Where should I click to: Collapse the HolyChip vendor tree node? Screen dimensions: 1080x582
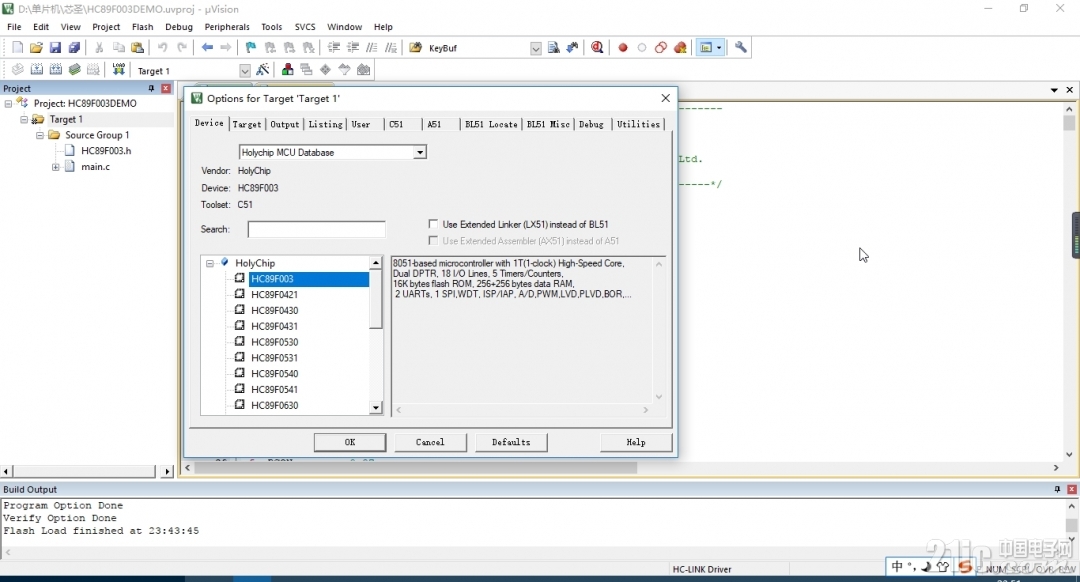tap(210, 263)
